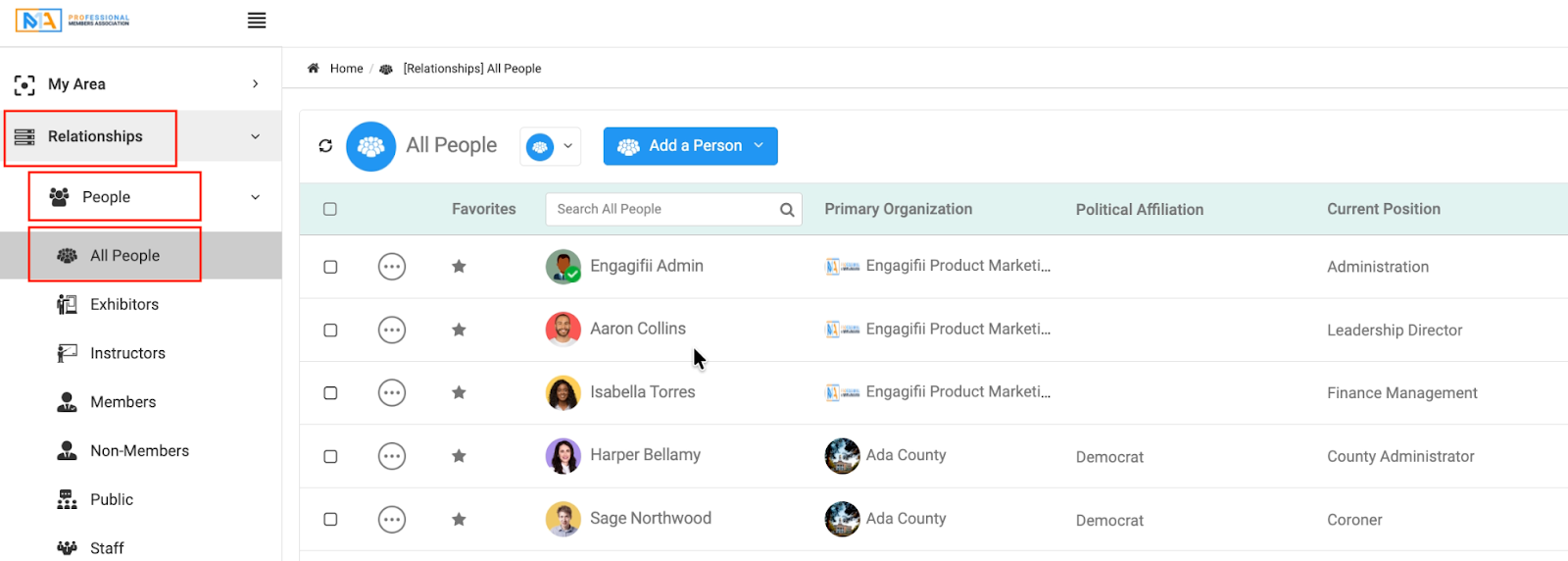Click Harper Bellamy's profile avatar

point(563,456)
